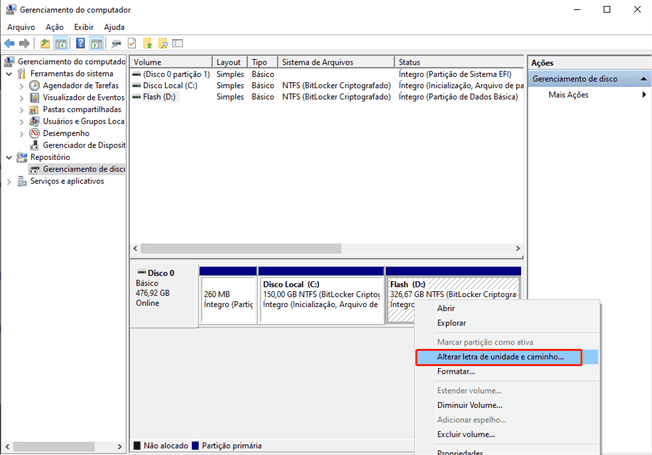Expand the Visualizador de Eventos node
652x455 pixels.
(23, 98)
